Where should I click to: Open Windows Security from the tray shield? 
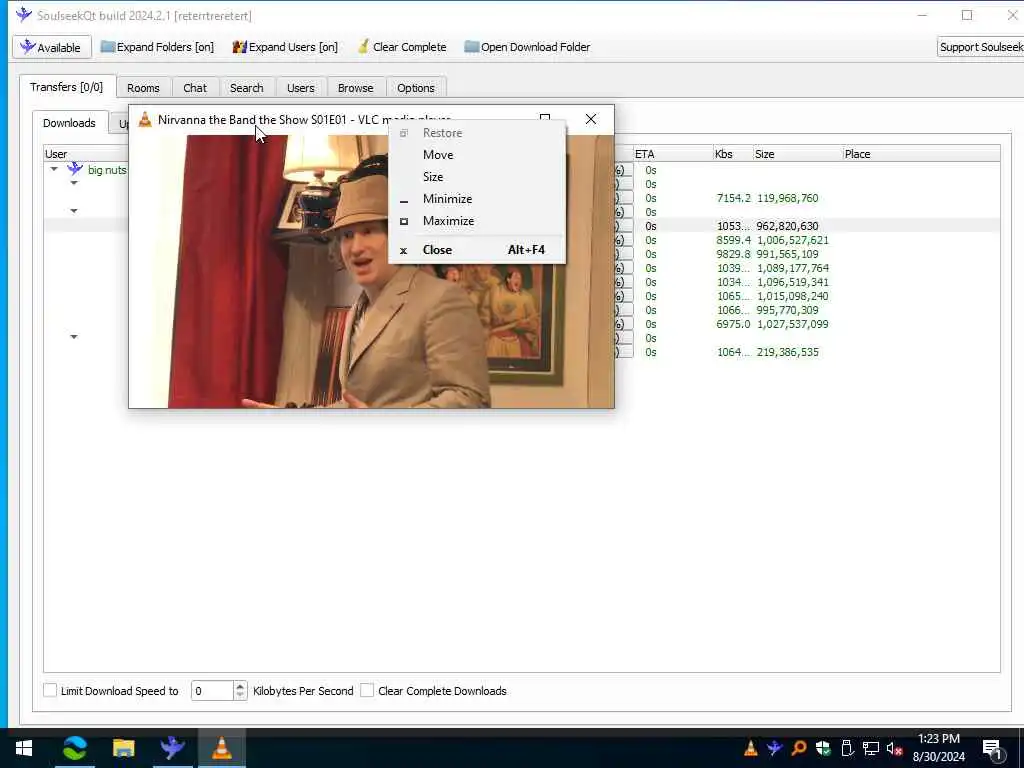click(x=823, y=748)
